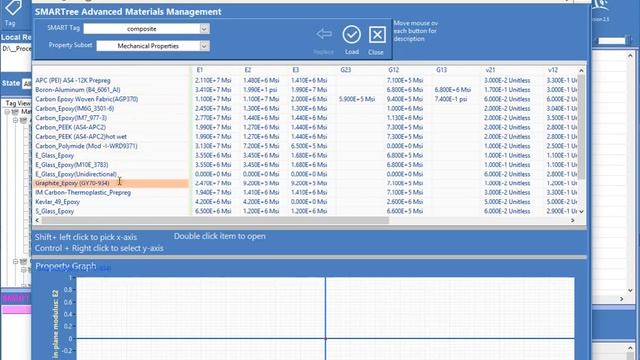
Task: Click the 5.900E+5 Msi G23 cell
Action: pos(357,99)
